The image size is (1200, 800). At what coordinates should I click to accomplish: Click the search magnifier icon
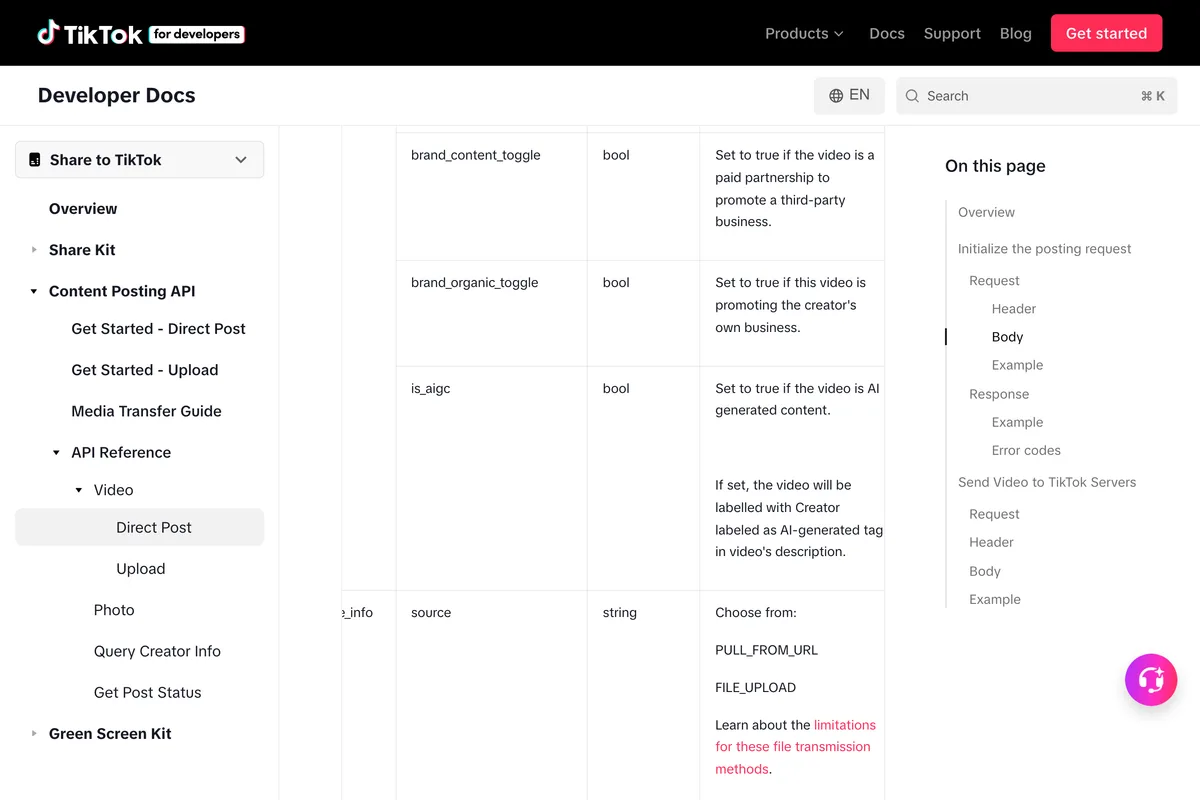tap(912, 96)
